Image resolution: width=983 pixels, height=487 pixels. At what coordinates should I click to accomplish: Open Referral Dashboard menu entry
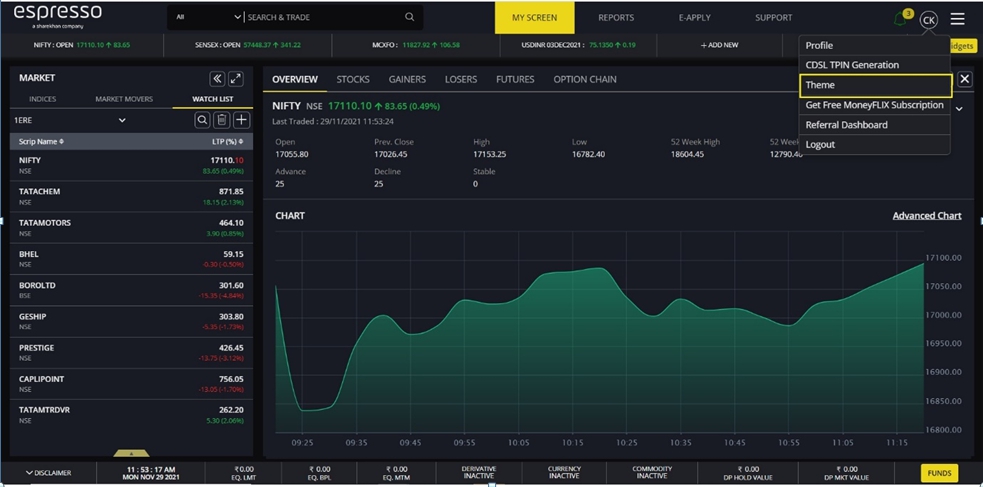click(x=875, y=125)
